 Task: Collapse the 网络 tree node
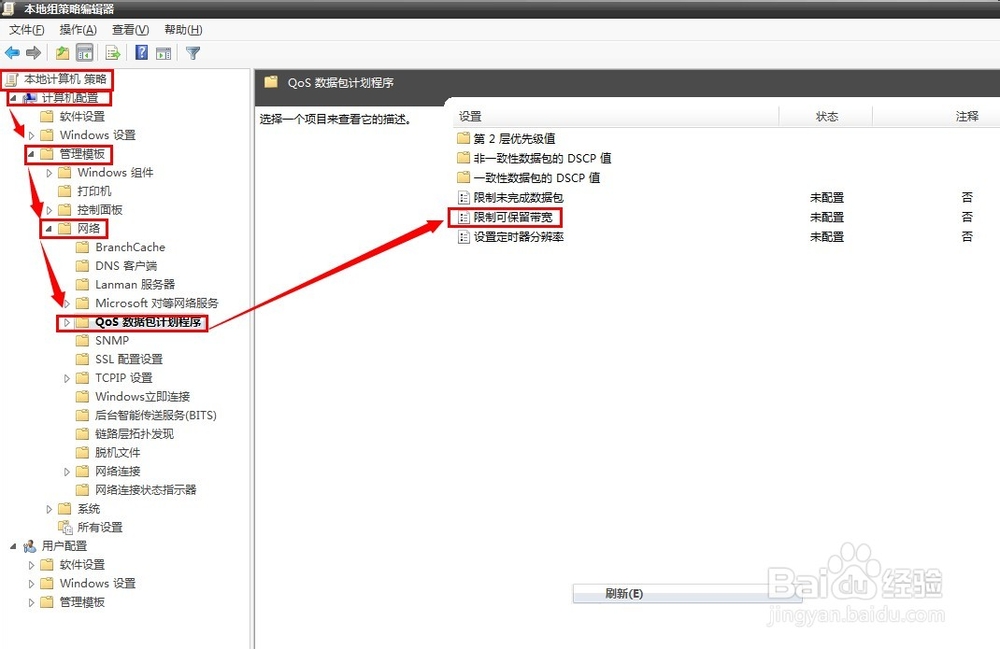(49, 228)
